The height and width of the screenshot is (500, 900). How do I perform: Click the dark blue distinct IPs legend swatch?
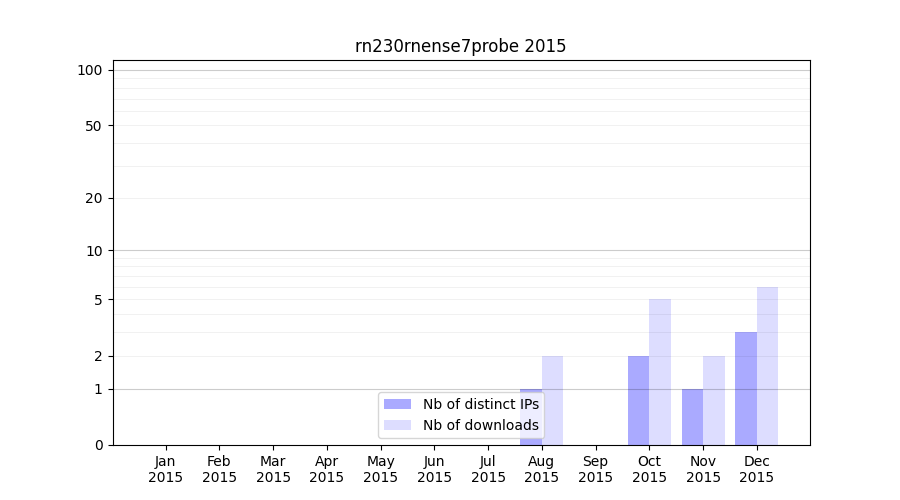pyautogui.click(x=397, y=404)
